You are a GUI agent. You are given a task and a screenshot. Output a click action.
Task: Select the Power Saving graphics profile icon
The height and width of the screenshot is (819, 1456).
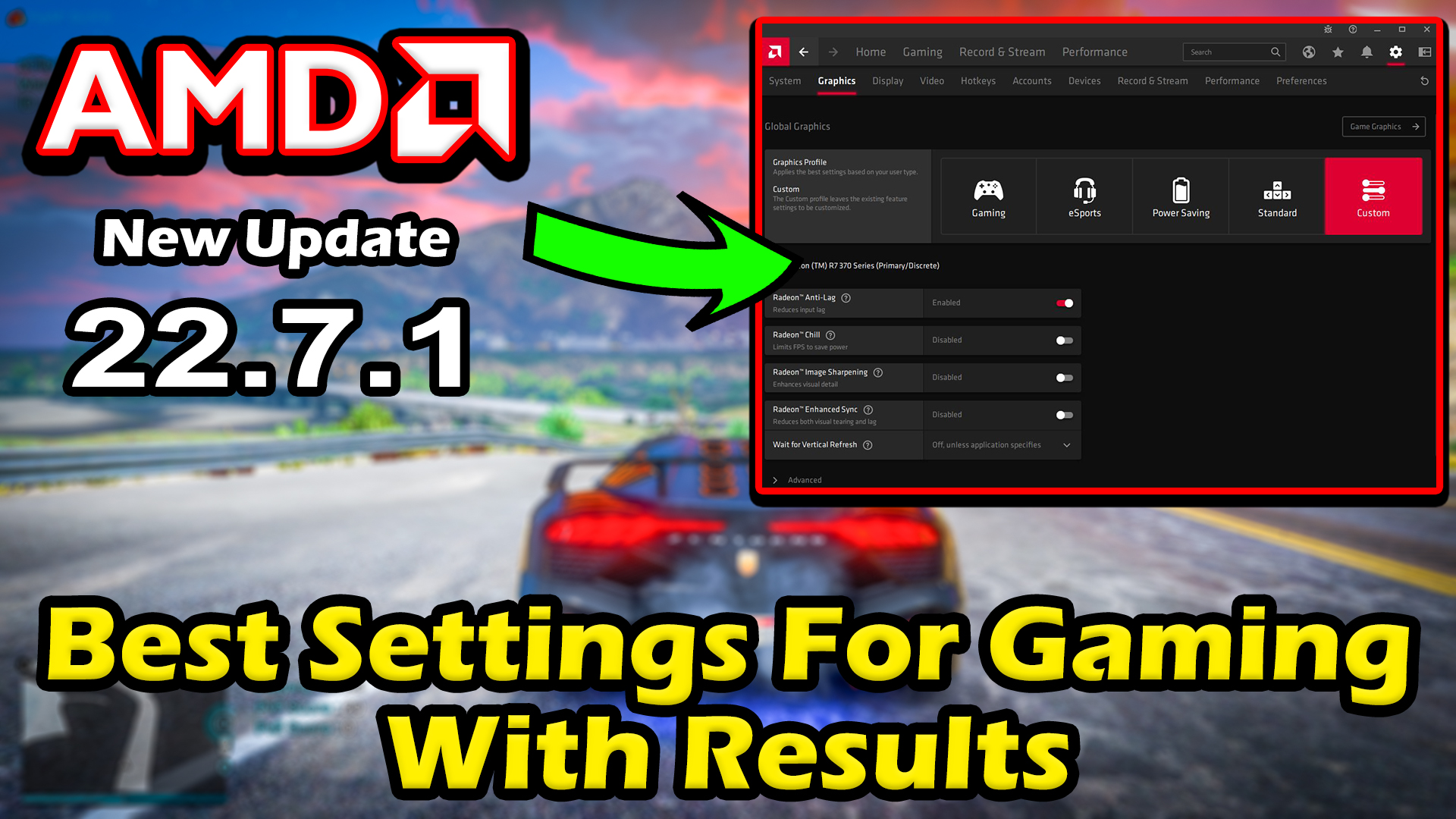tap(1181, 189)
